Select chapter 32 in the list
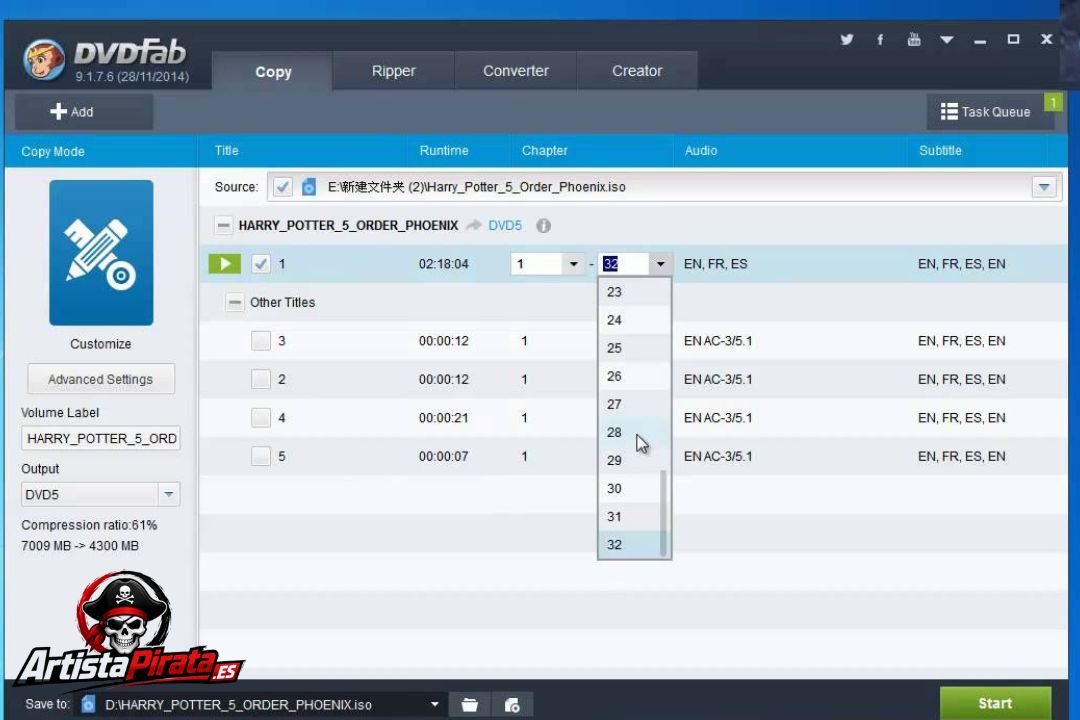The width and height of the screenshot is (1080, 720). [630, 545]
